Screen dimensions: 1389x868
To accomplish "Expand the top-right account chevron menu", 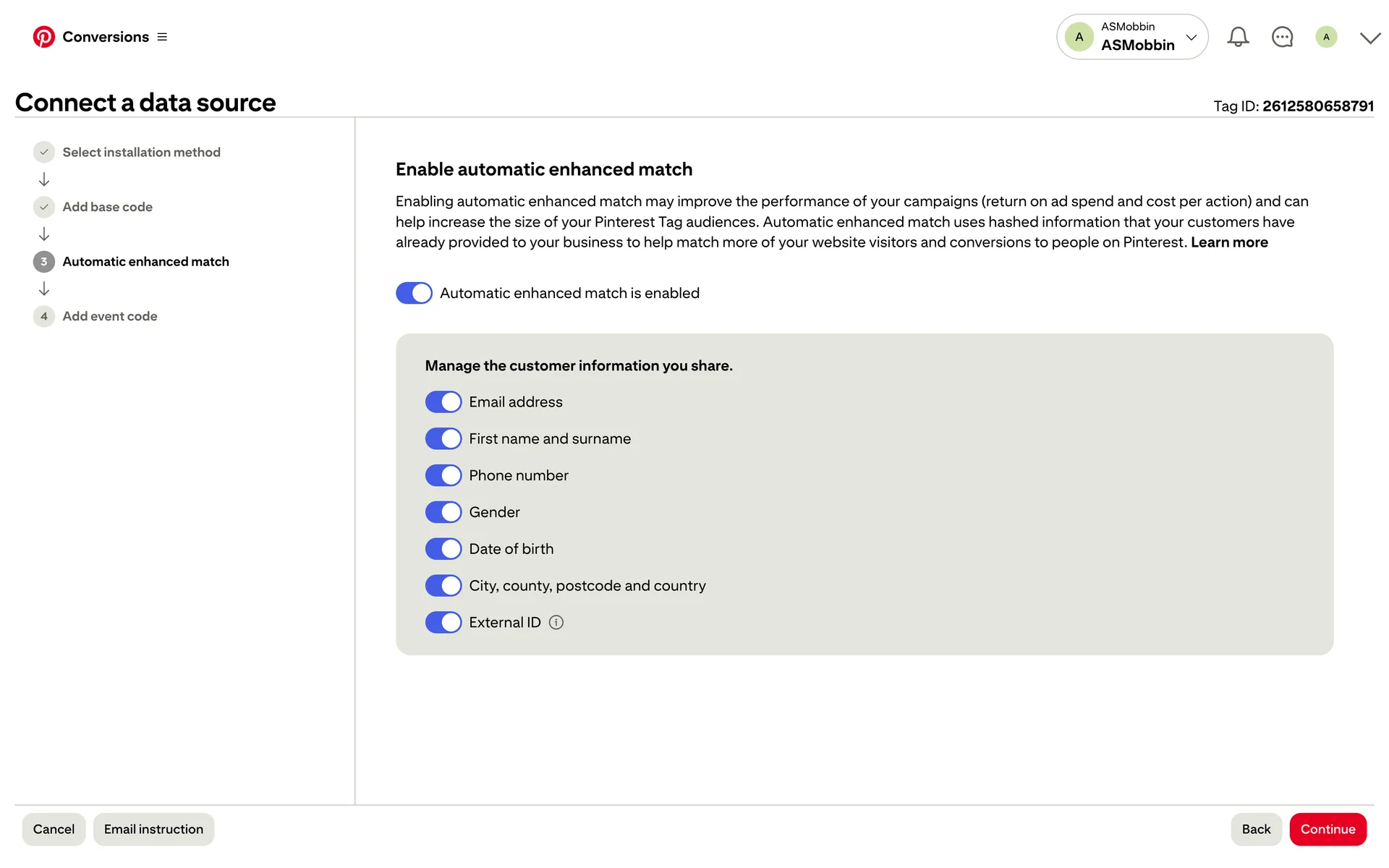I will [x=1369, y=38].
